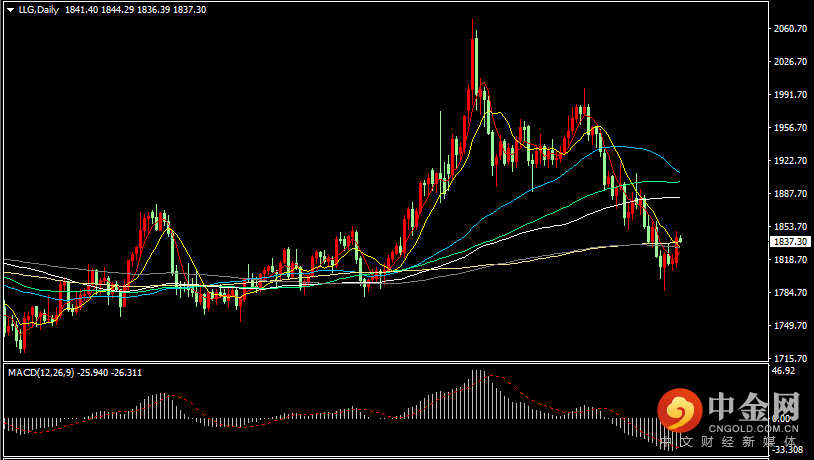Click the MACD scale value 46.92
The height and width of the screenshot is (460, 814).
pos(783,371)
